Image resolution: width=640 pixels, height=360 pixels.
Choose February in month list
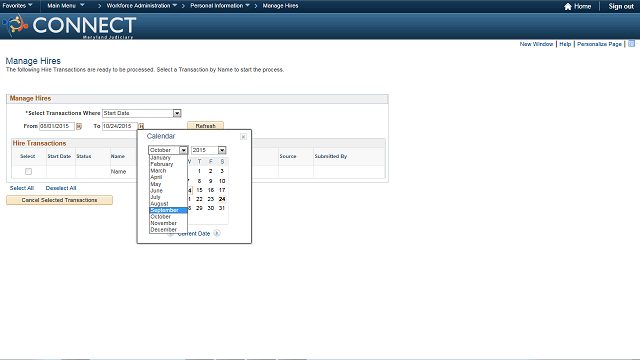pos(168,164)
